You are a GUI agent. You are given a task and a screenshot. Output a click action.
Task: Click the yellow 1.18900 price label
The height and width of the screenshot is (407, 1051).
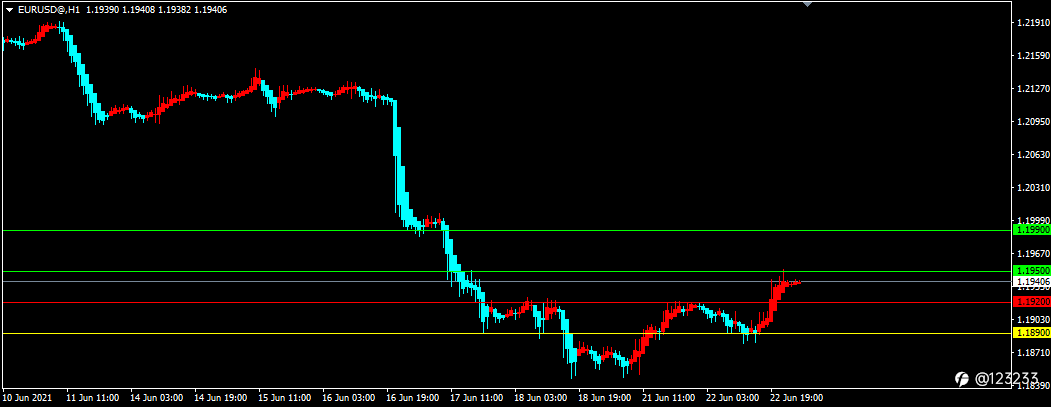(x=1032, y=333)
